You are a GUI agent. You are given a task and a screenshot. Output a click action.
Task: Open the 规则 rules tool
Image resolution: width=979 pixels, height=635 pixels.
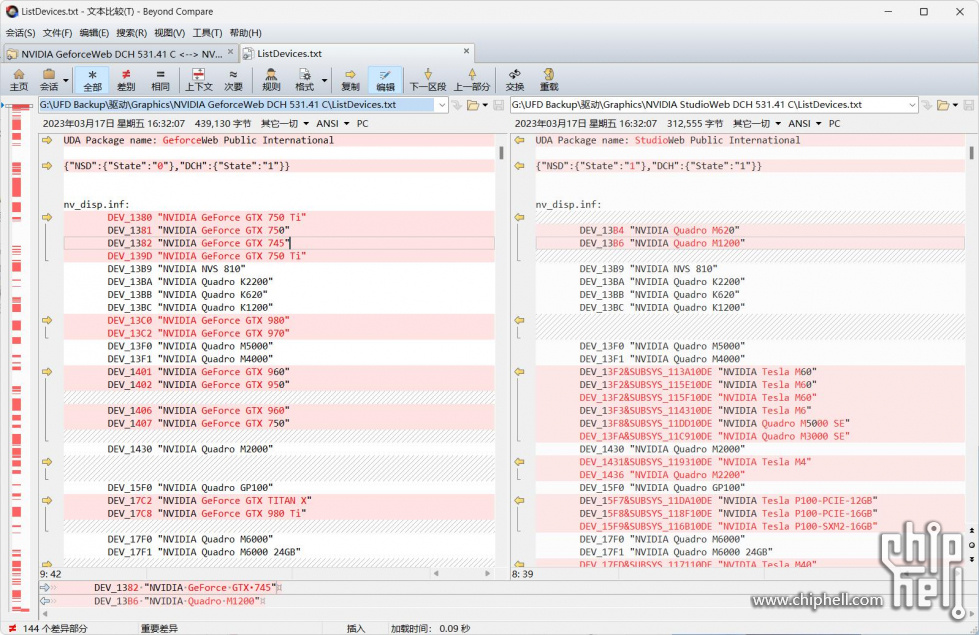271,80
